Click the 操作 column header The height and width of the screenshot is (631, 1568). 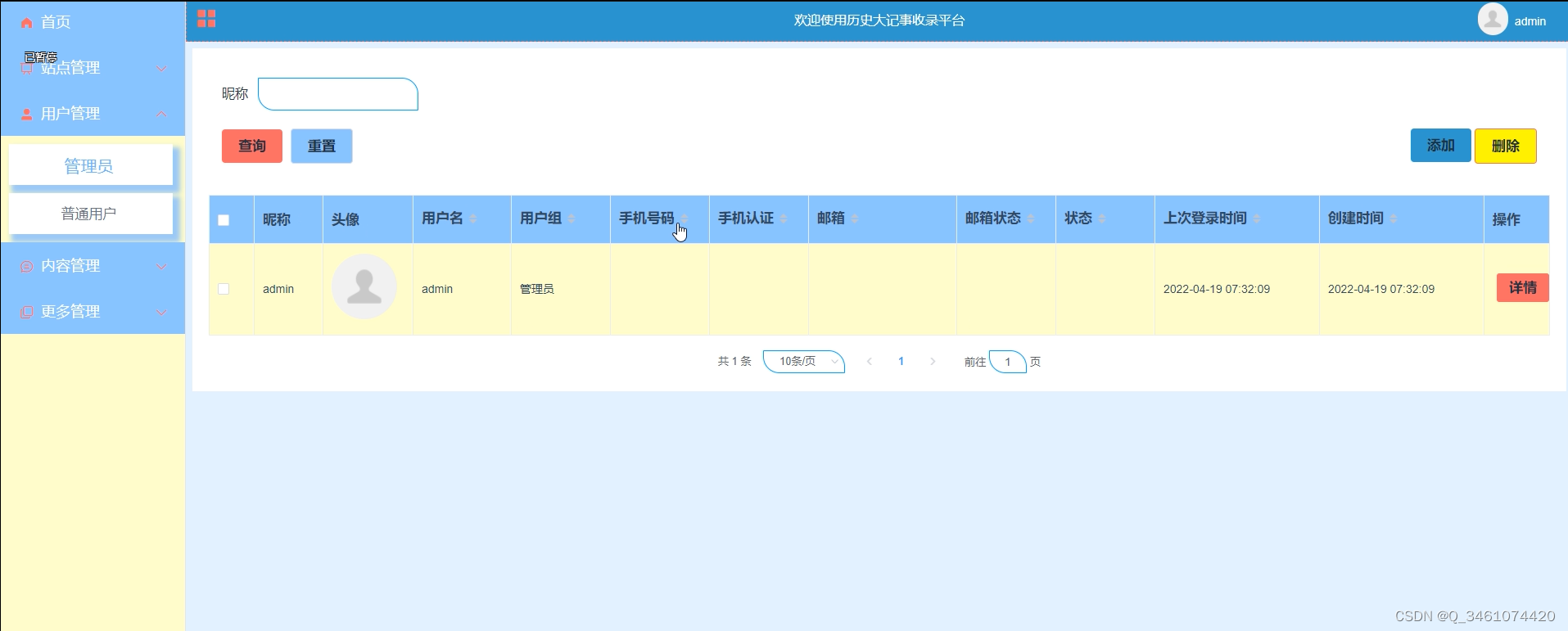click(x=1507, y=219)
